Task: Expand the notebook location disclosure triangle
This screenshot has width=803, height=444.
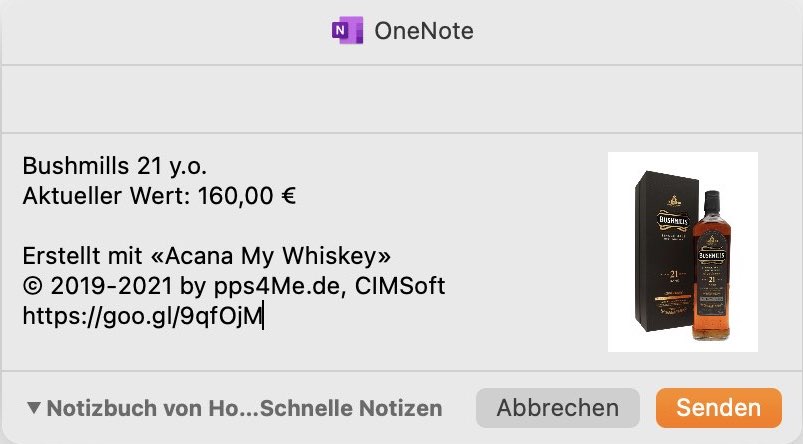Action: click(x=34, y=408)
